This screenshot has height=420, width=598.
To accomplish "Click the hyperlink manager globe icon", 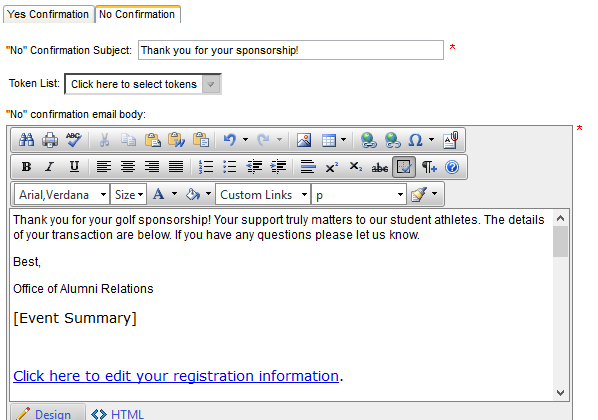I will (368, 140).
